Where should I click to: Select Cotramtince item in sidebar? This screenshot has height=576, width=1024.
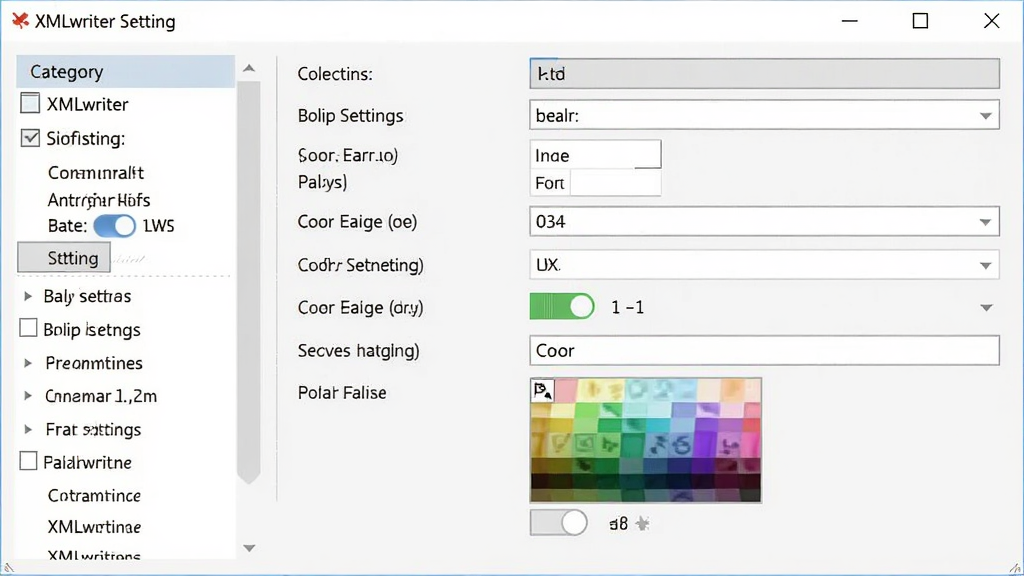coord(94,496)
